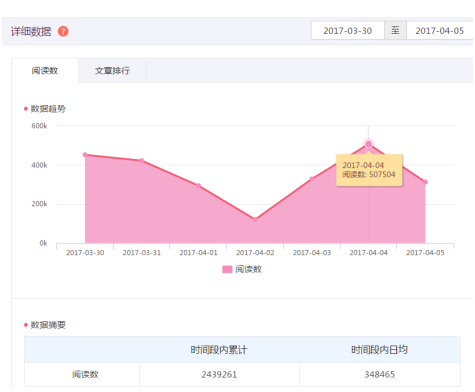
Task: Open the end date field 2017-04-05
Action: coord(439,31)
